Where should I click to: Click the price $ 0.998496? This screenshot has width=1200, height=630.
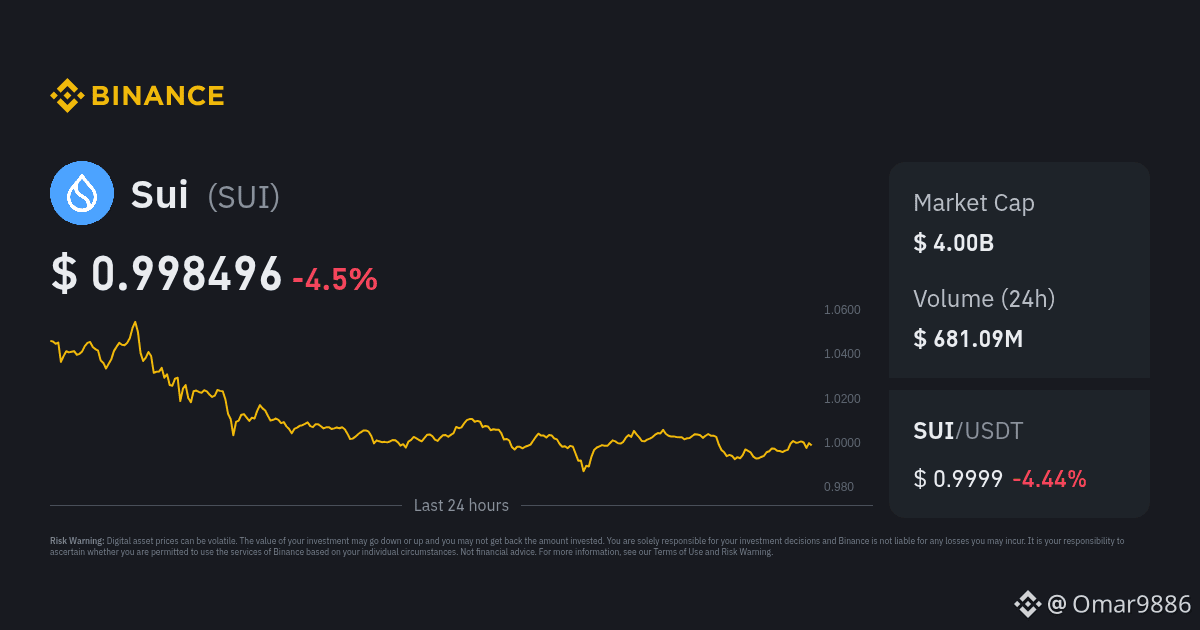tap(167, 275)
